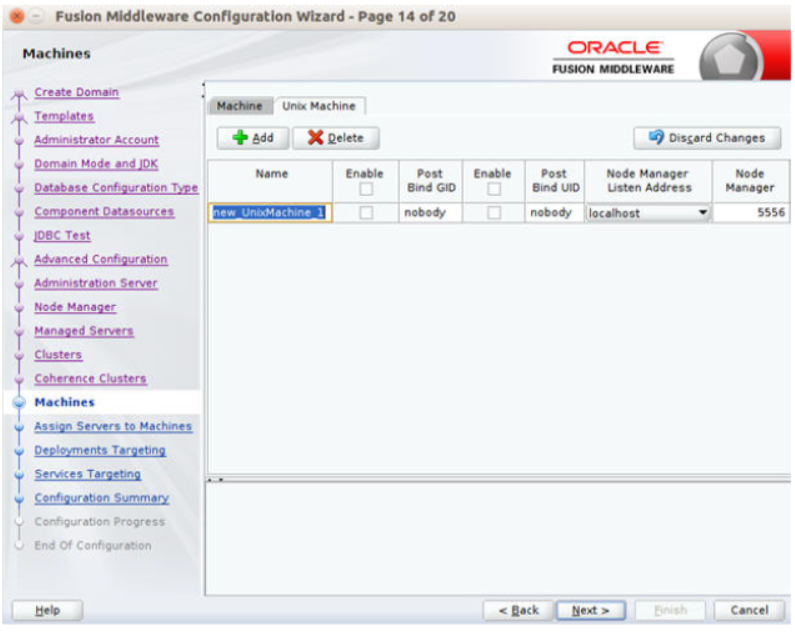Click the Discard Changes undo arrow icon

[x=656, y=137]
